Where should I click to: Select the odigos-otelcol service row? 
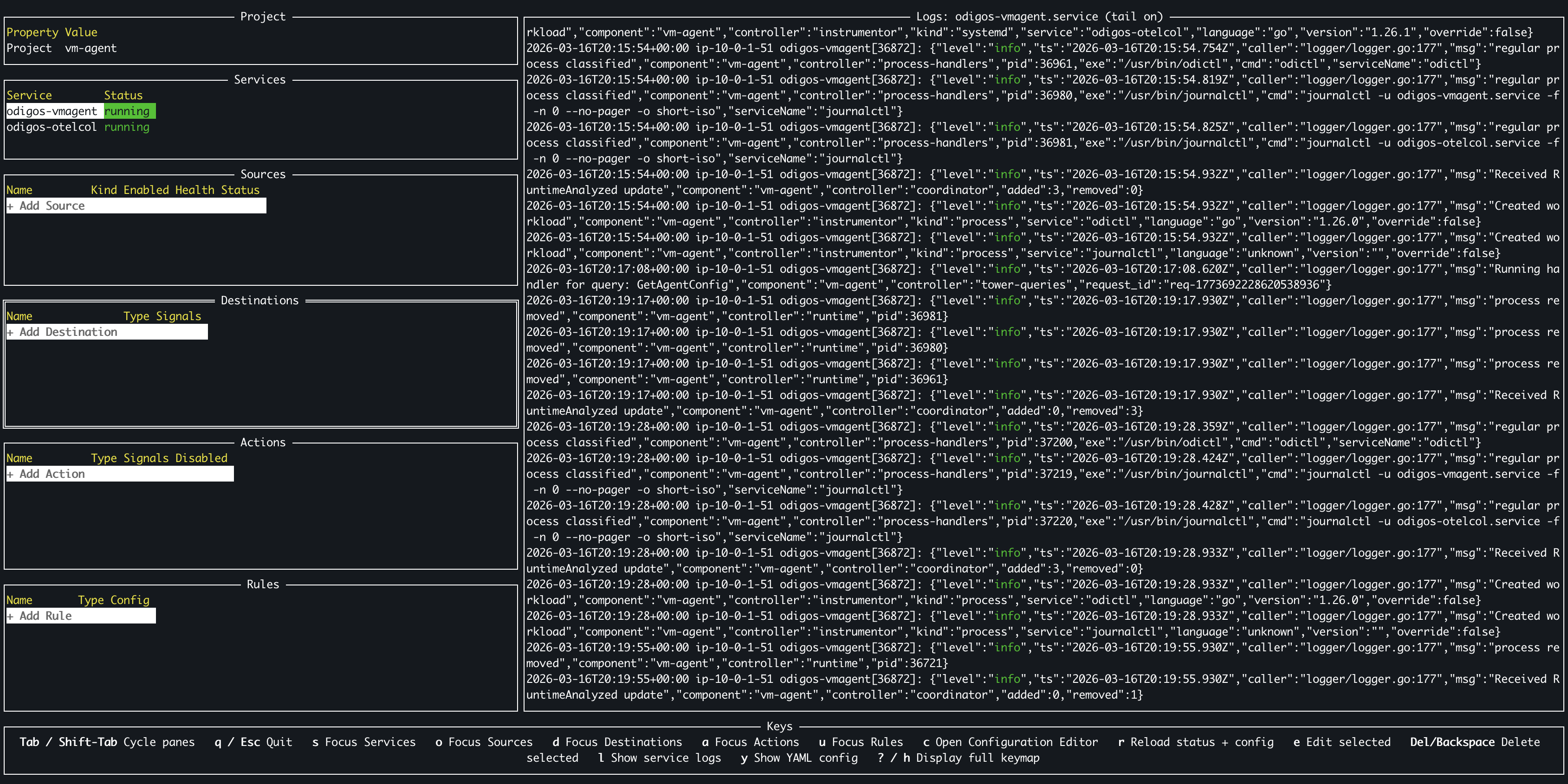click(52, 127)
